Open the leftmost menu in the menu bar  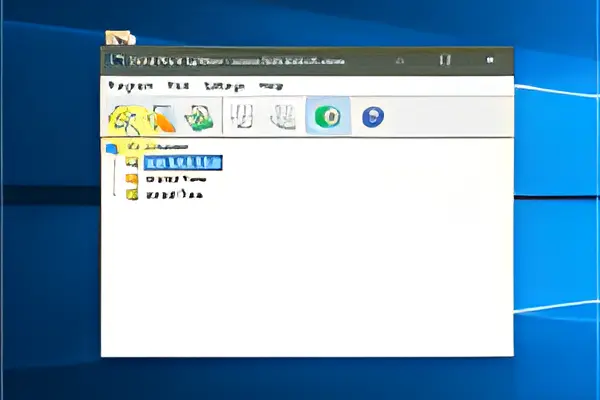tap(130, 86)
